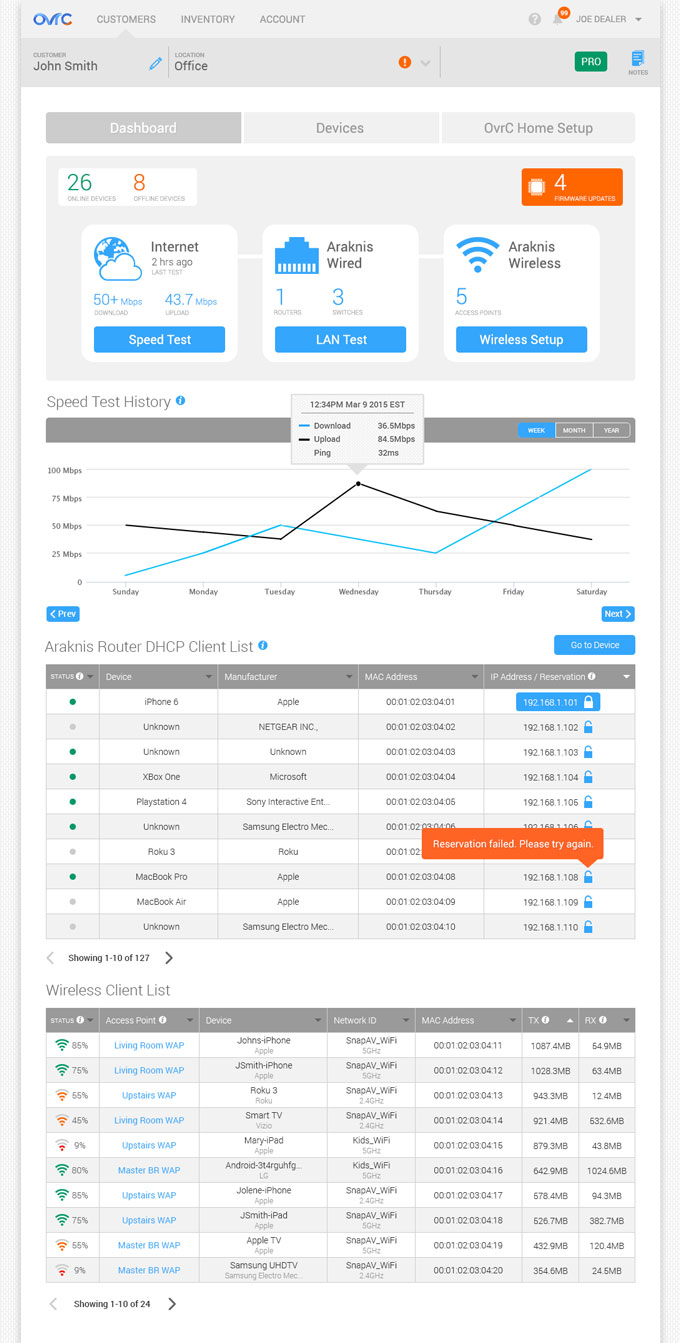Open the Notes icon
680x1343 pixels.
coord(638,62)
